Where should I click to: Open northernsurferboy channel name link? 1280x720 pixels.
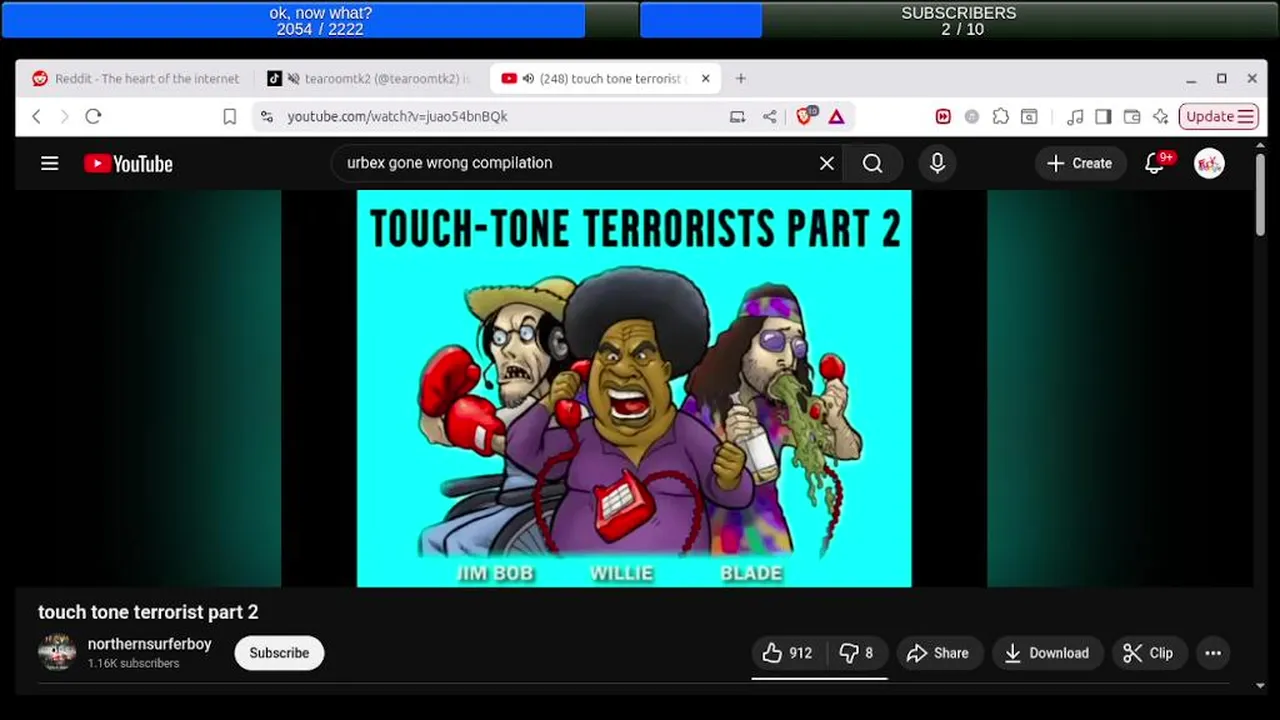pyautogui.click(x=149, y=644)
